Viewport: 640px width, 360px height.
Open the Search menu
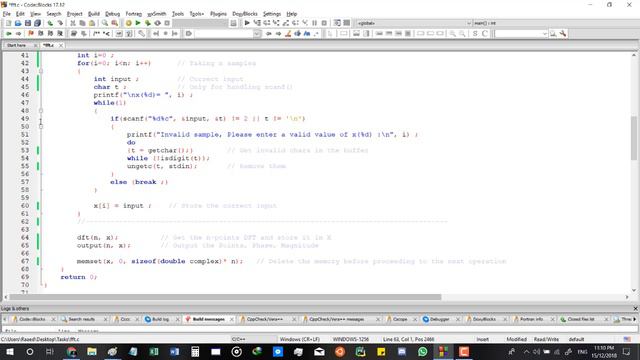53,14
